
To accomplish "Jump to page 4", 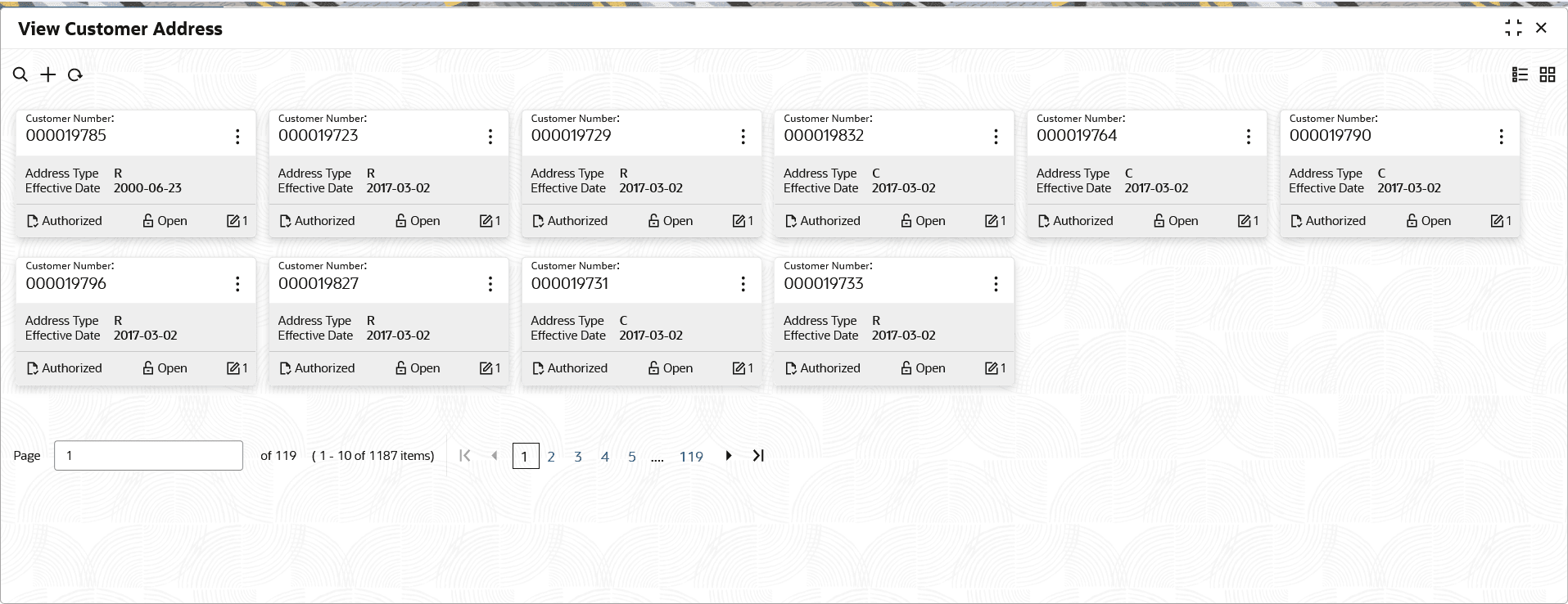I will 605,457.
